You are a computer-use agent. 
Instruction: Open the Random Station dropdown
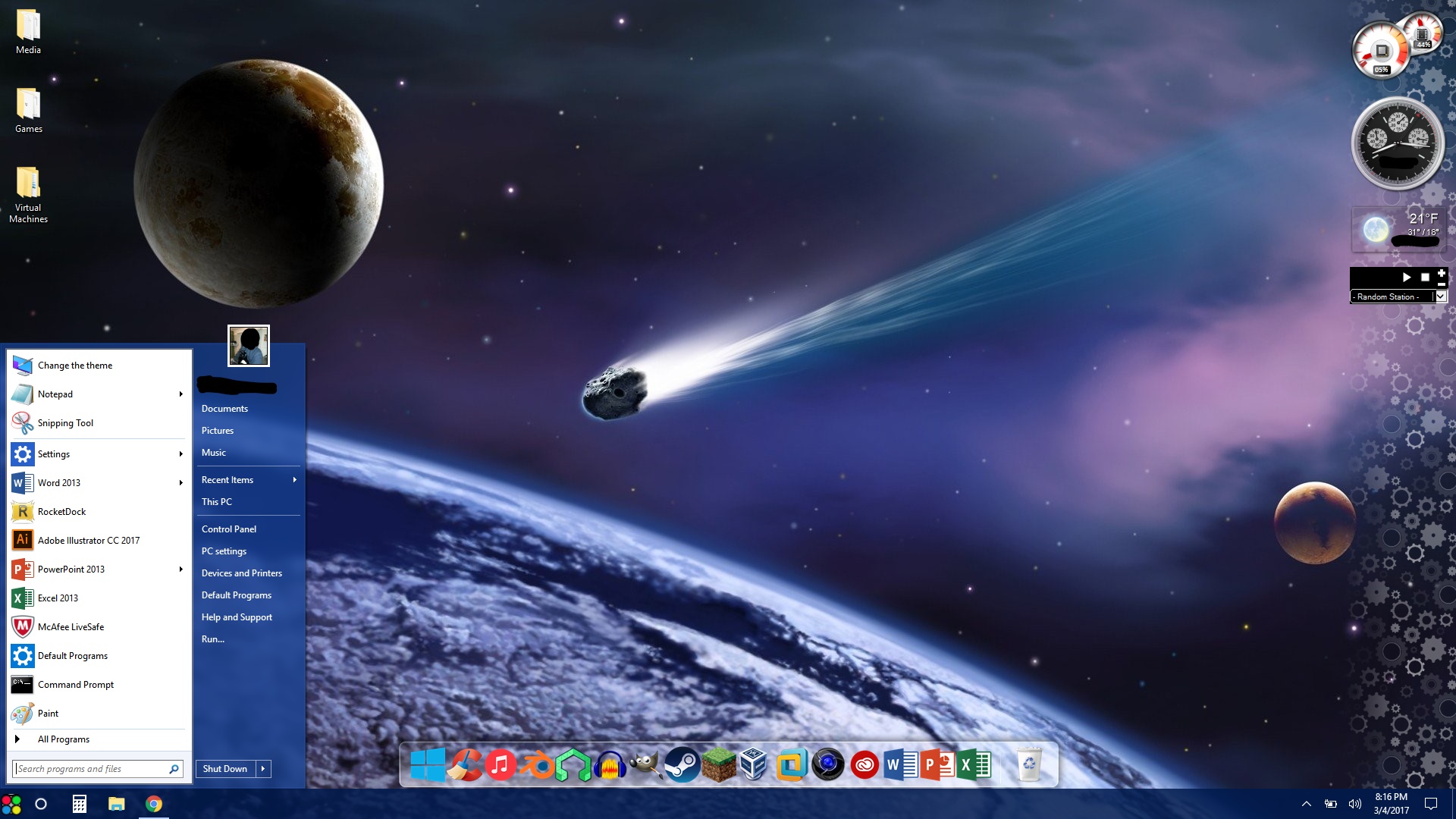1440,297
